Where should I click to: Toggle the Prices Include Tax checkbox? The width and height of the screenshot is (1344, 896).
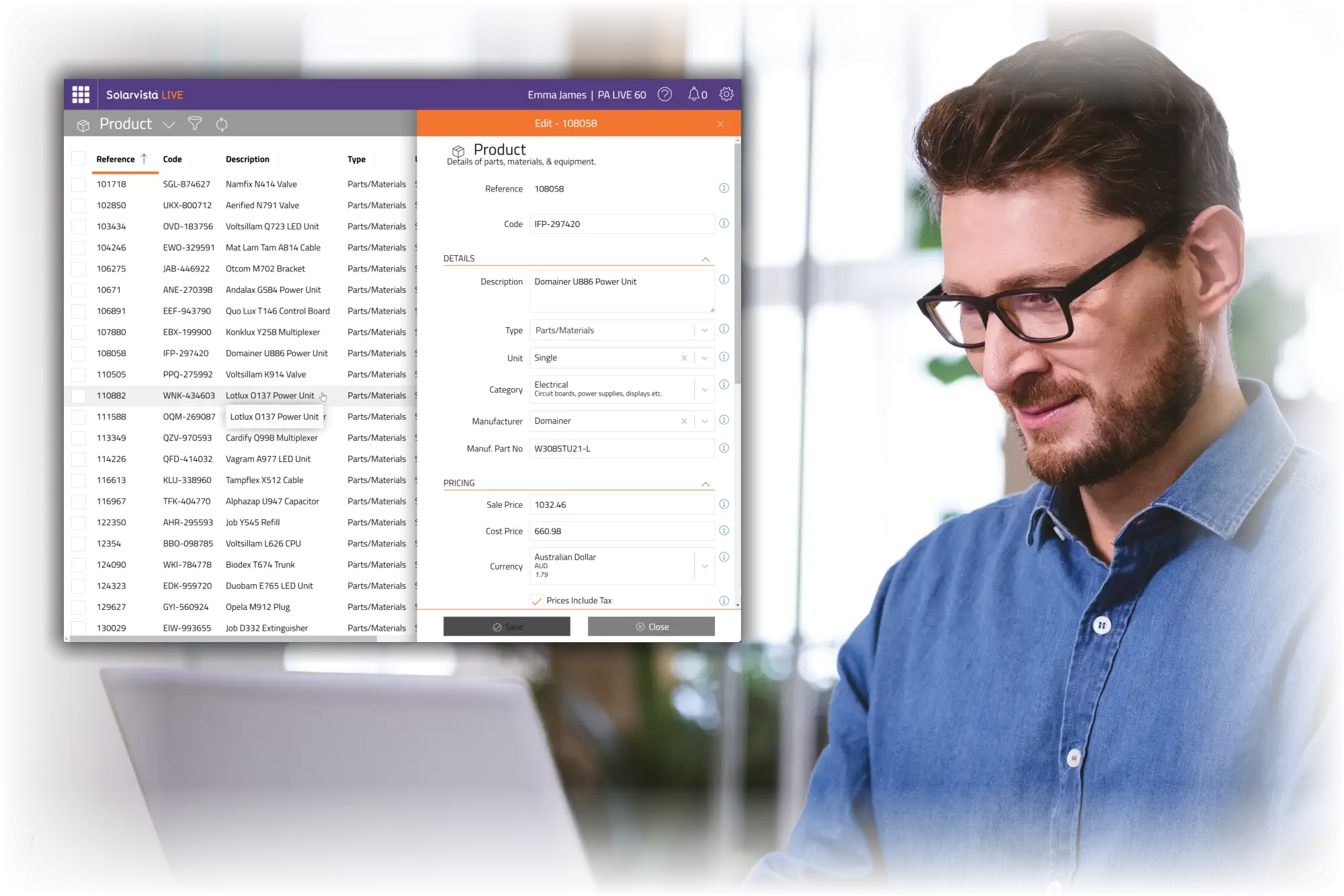pyautogui.click(x=536, y=600)
